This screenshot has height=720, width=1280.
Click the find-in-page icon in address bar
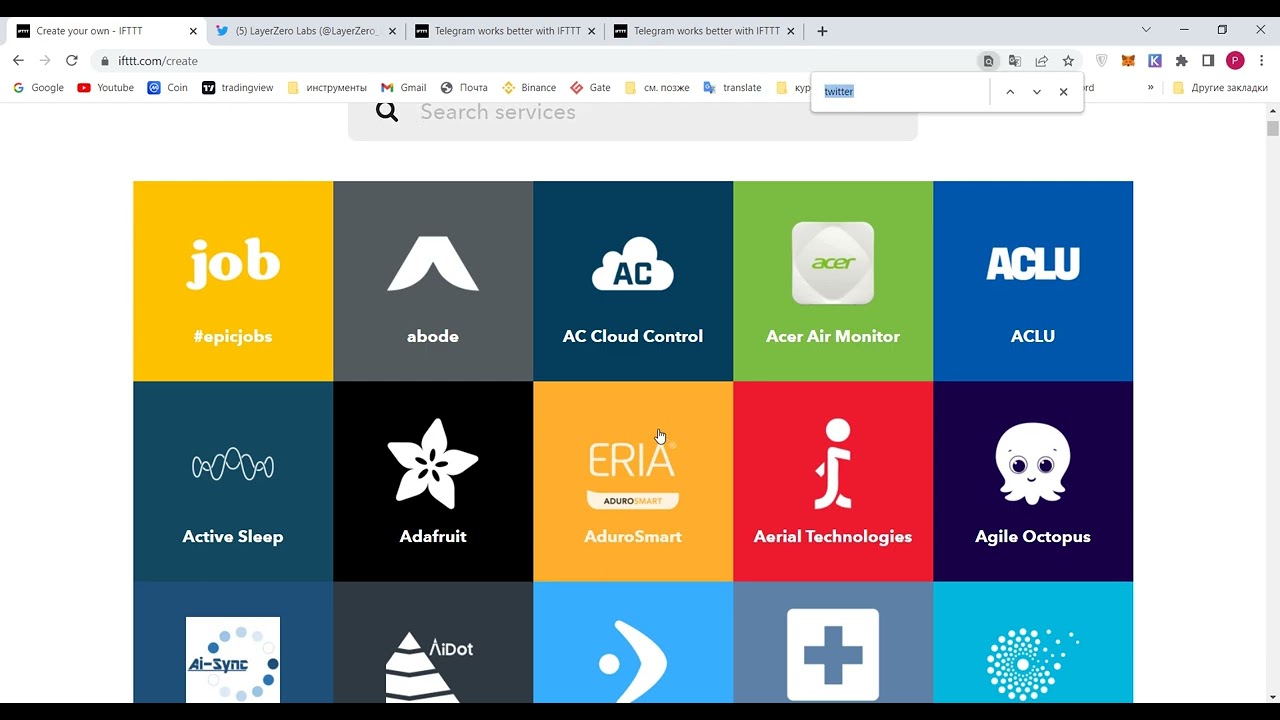tap(988, 61)
